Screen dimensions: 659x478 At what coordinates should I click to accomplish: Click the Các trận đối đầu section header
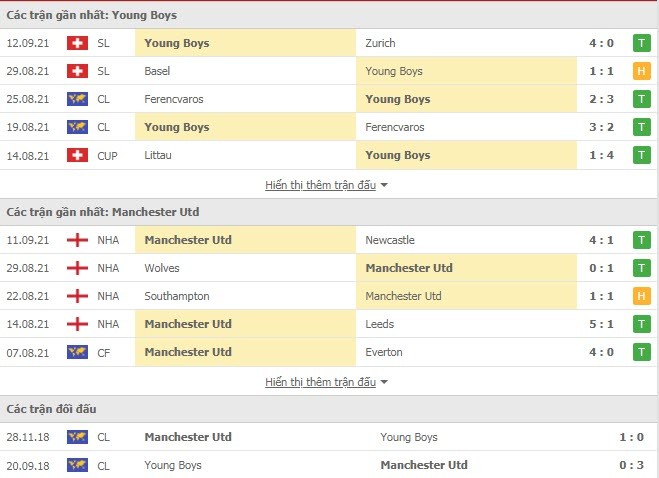(51, 409)
